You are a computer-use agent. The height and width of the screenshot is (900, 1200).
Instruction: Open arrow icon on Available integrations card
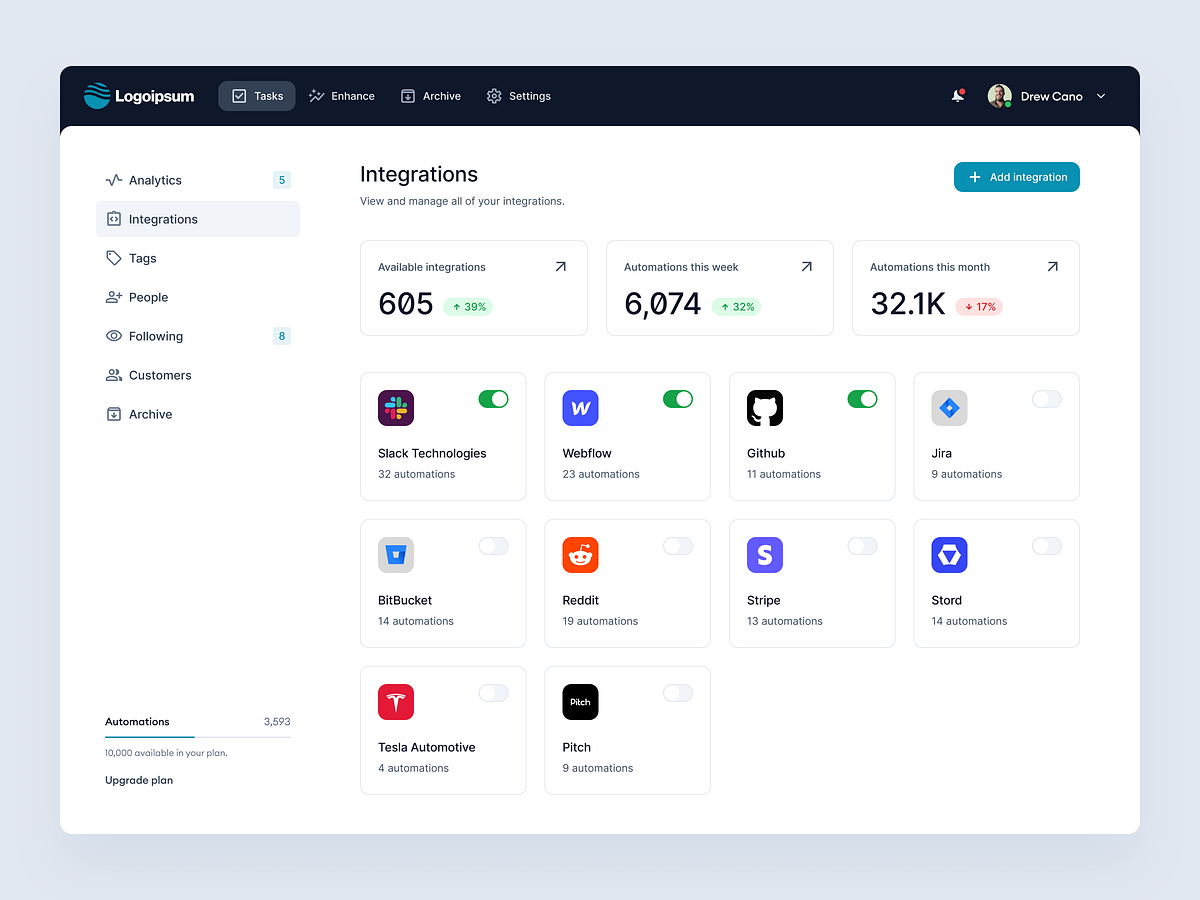(x=560, y=267)
